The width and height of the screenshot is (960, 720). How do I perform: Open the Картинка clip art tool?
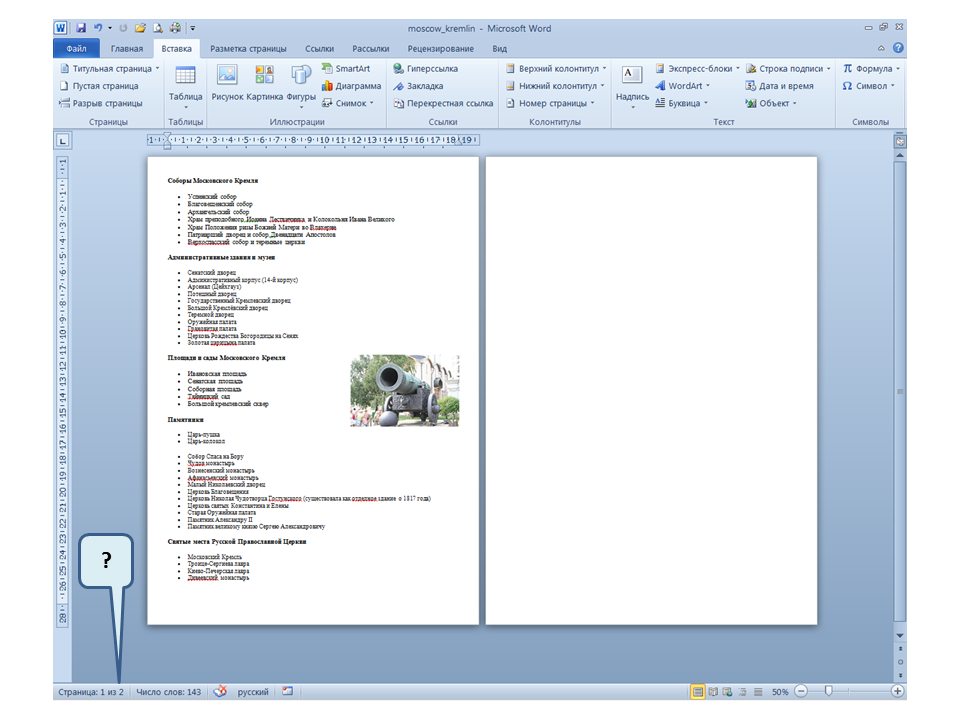265,82
